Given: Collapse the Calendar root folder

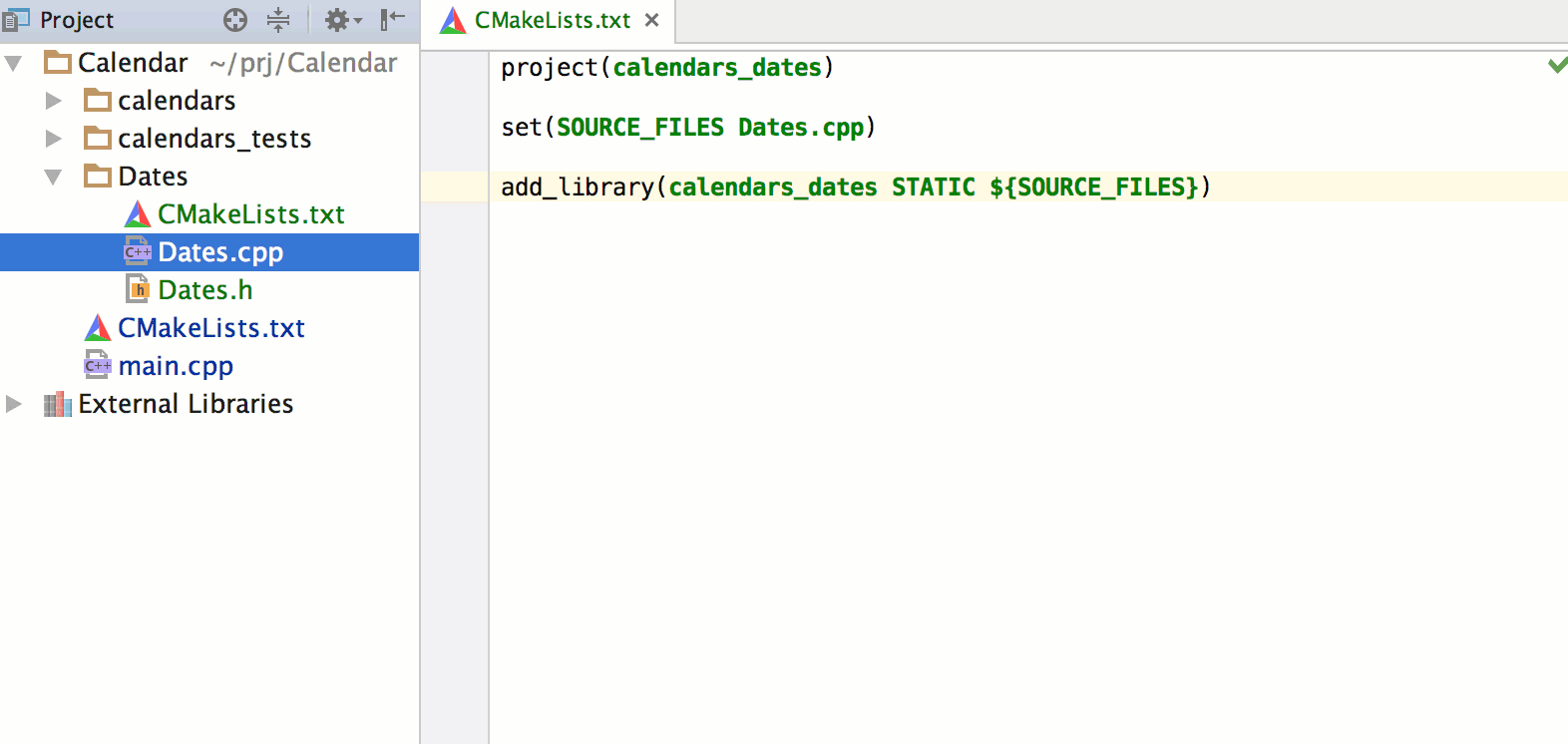Looking at the screenshot, I should pos(14,64).
